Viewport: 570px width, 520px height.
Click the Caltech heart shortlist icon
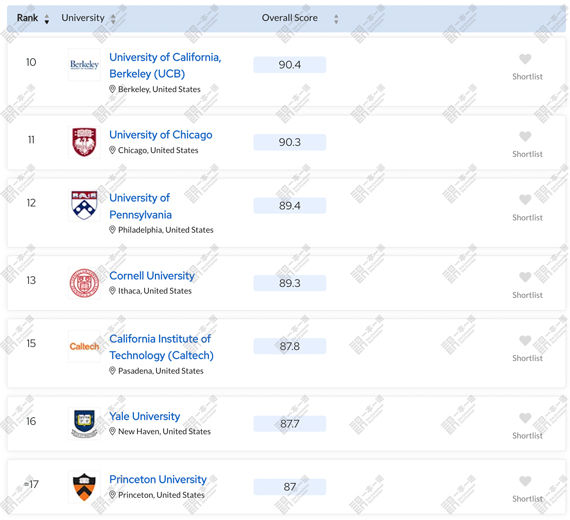click(525, 340)
